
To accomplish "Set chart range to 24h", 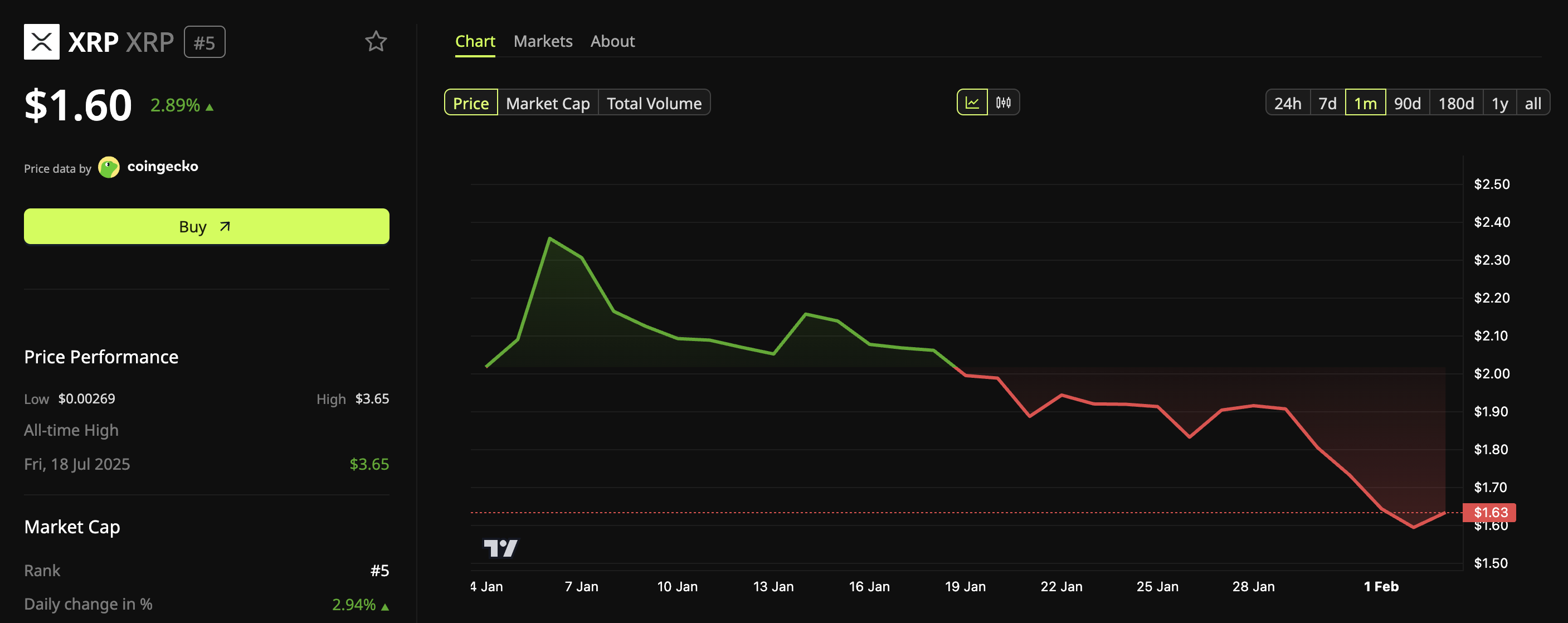I will tap(1287, 103).
